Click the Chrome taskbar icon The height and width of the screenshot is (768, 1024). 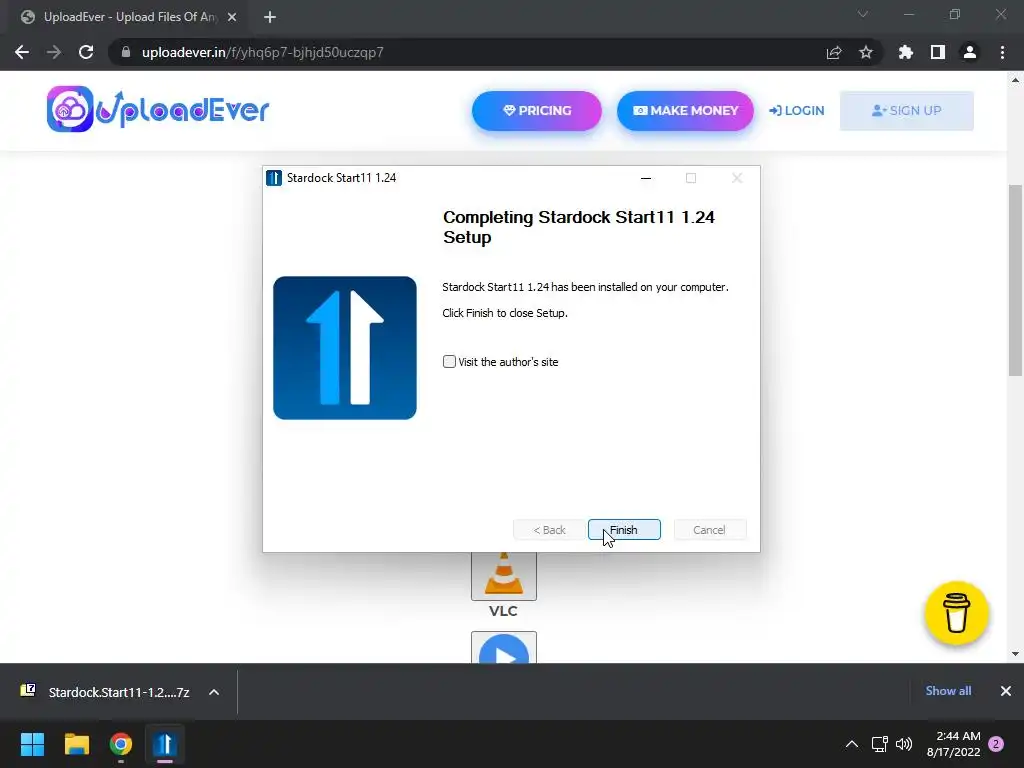coord(121,744)
